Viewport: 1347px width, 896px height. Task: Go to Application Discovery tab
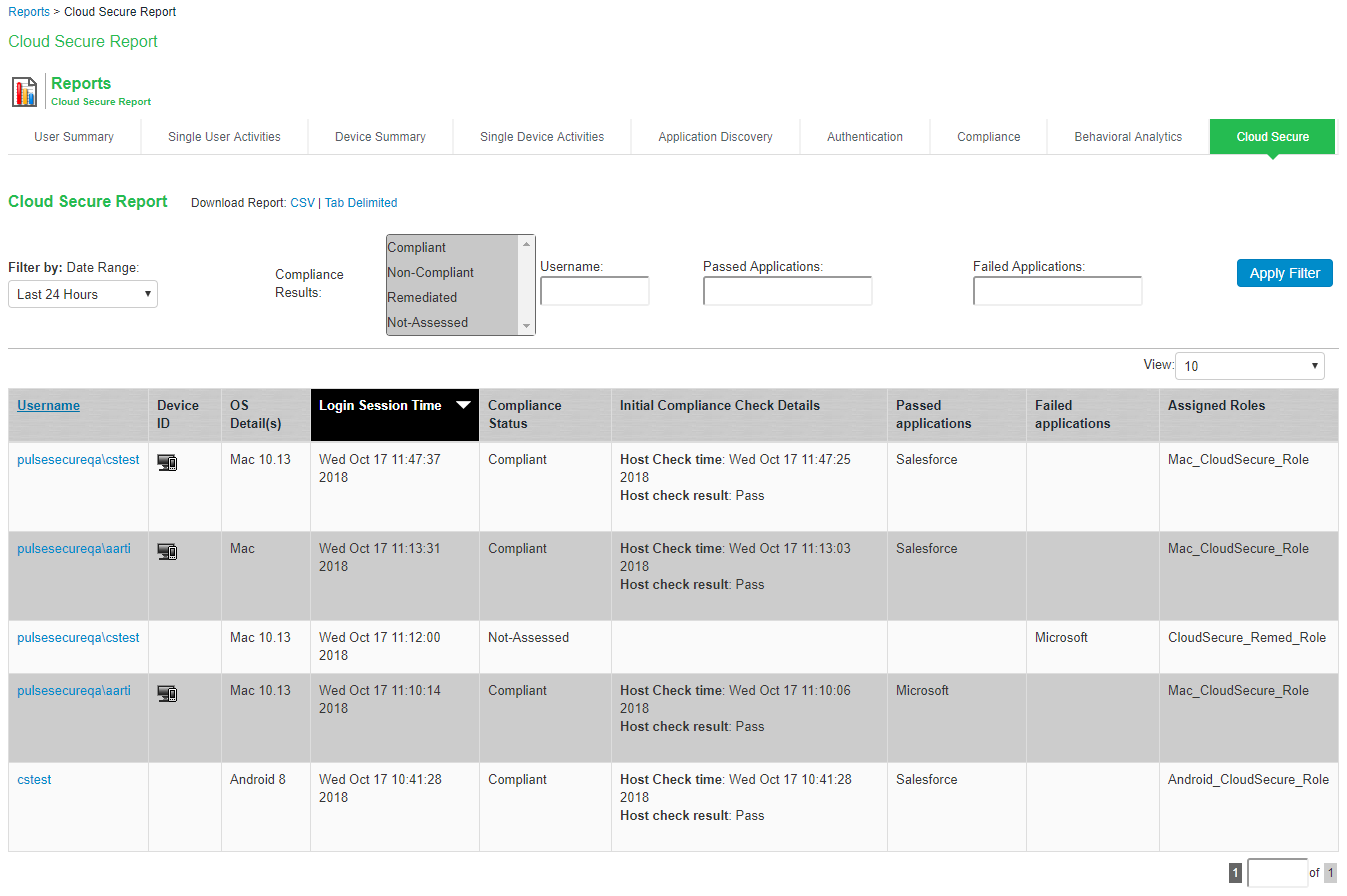(x=715, y=137)
